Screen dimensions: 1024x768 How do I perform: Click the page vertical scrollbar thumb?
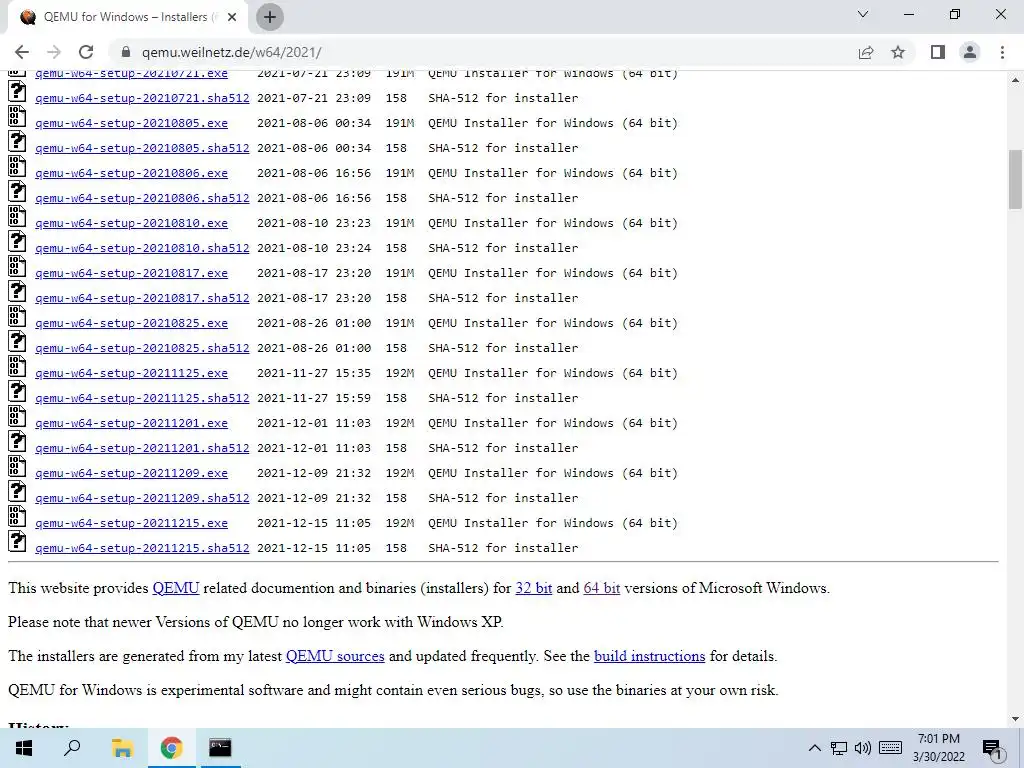(x=1015, y=180)
